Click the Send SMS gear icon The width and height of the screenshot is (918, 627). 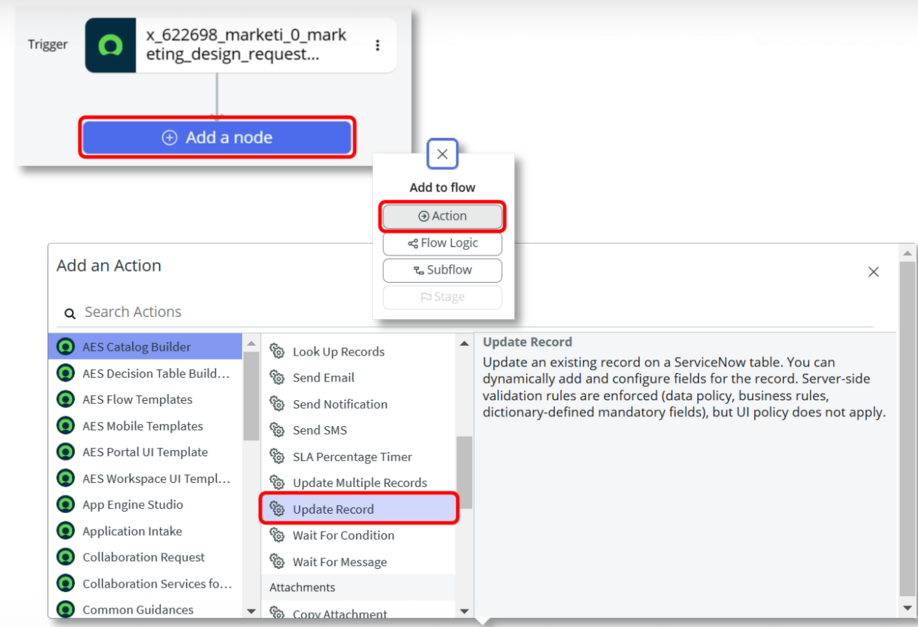(x=277, y=430)
